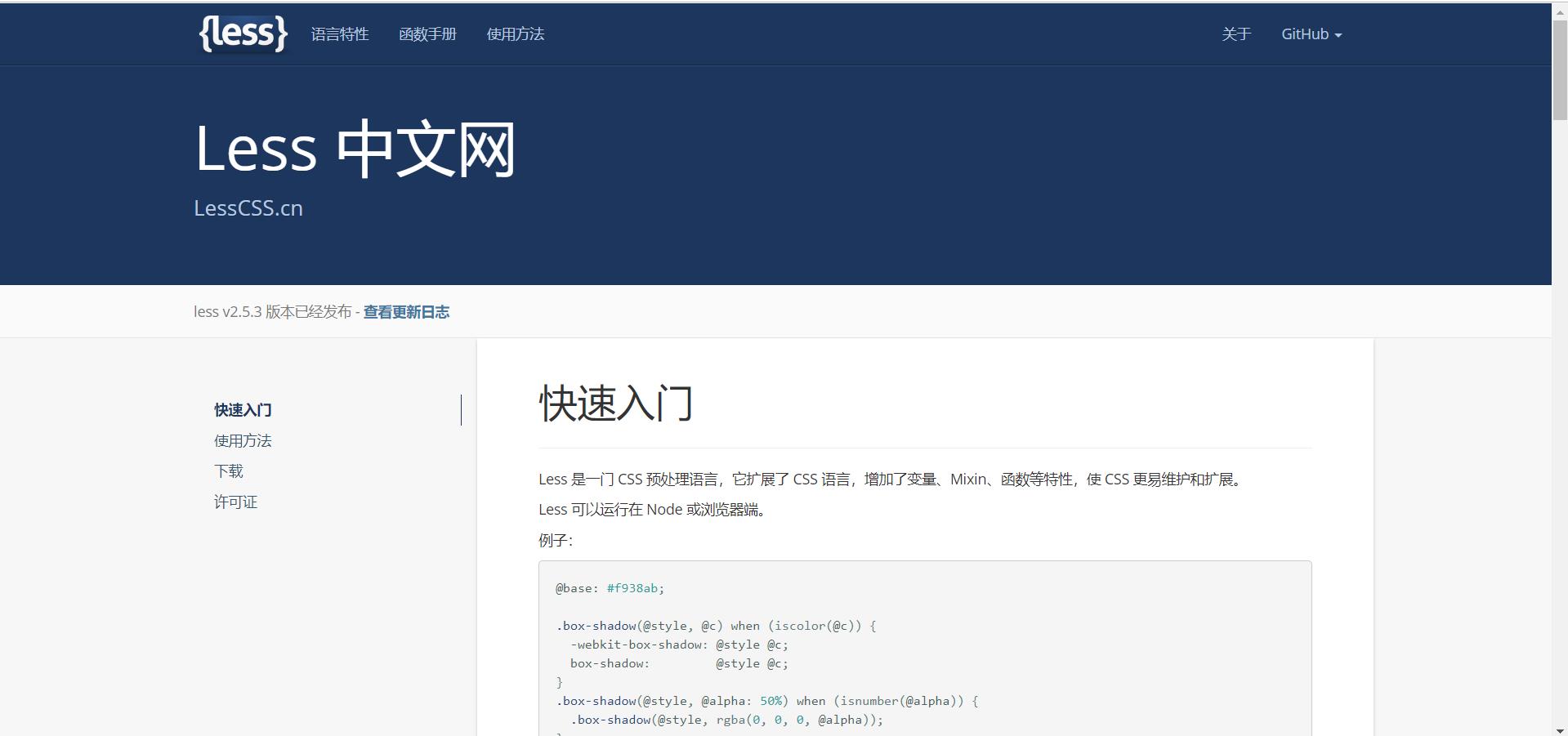The height and width of the screenshot is (736, 1568).
Task: Click the 例子: label text
Action: pyautogui.click(x=556, y=540)
